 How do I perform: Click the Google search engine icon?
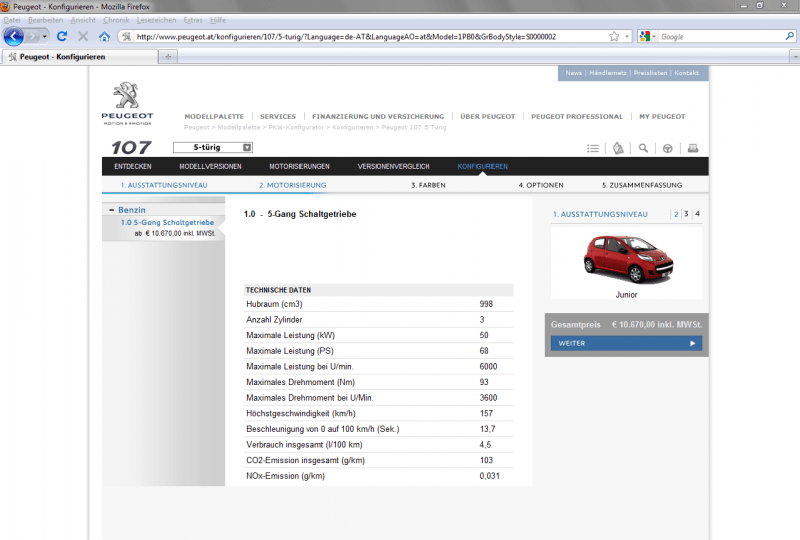point(645,36)
